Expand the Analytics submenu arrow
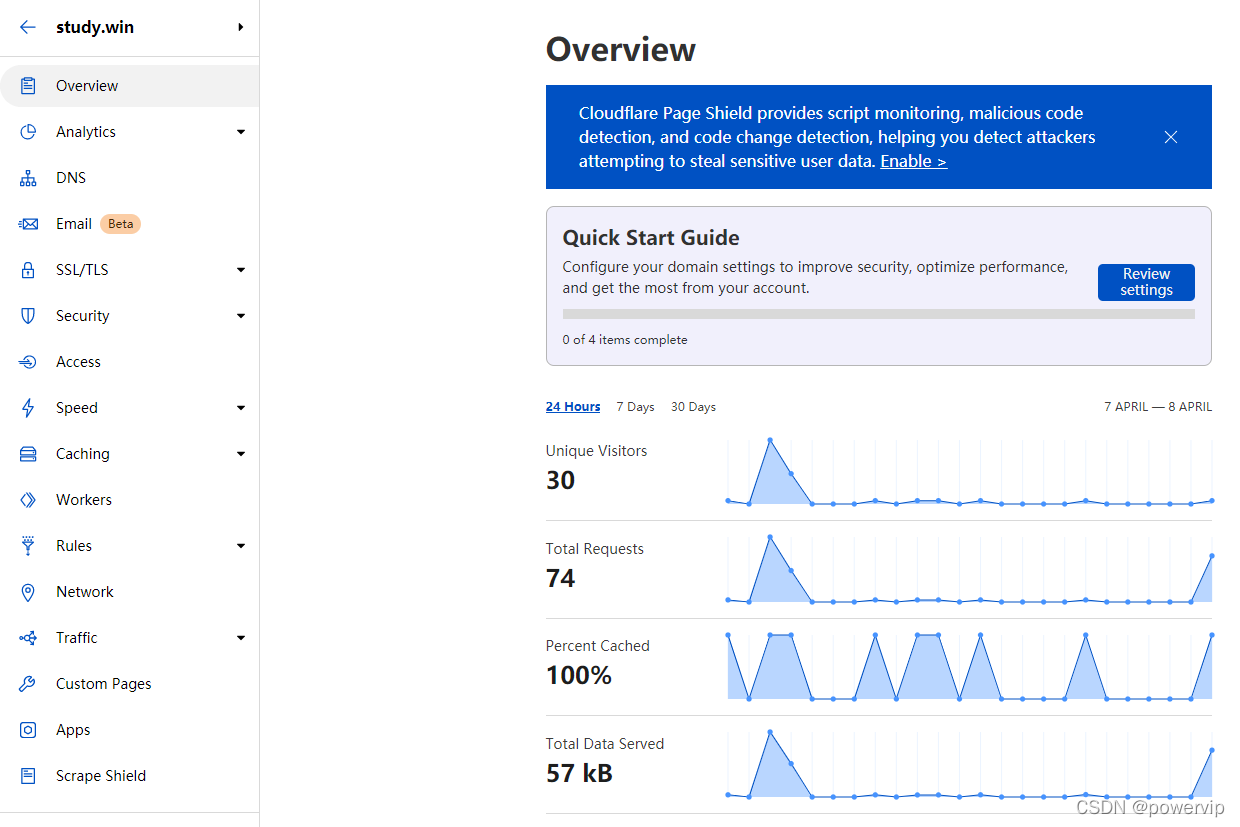The height and width of the screenshot is (827, 1240). click(x=241, y=132)
